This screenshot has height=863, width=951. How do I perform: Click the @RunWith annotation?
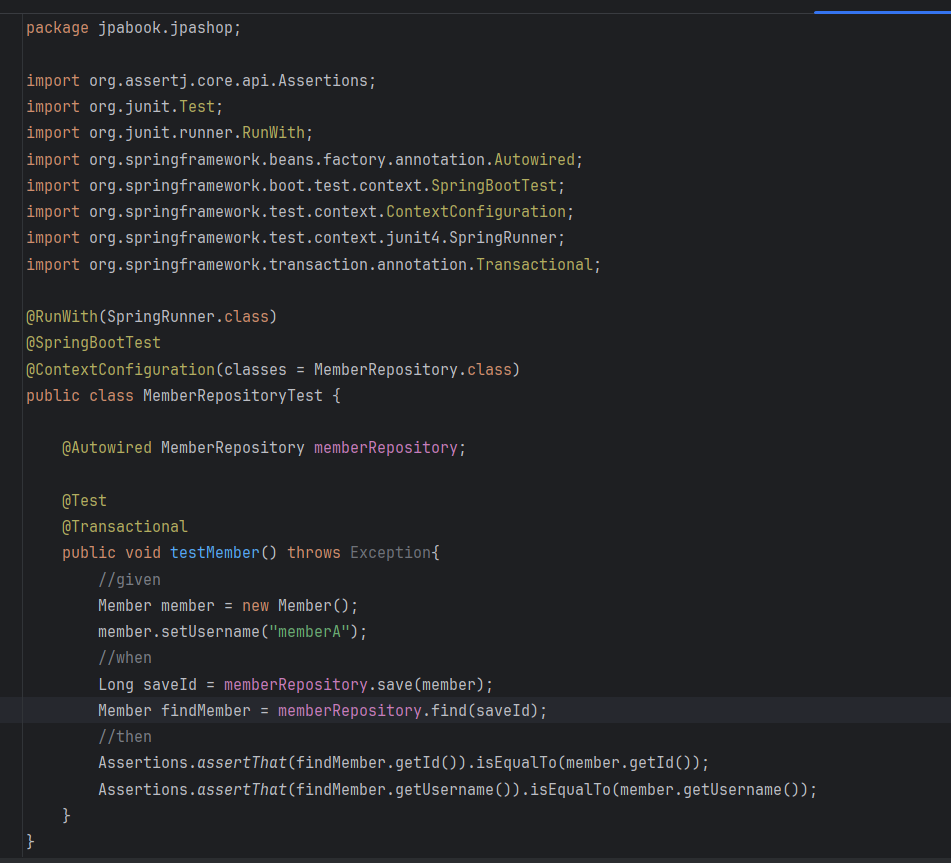pos(61,317)
